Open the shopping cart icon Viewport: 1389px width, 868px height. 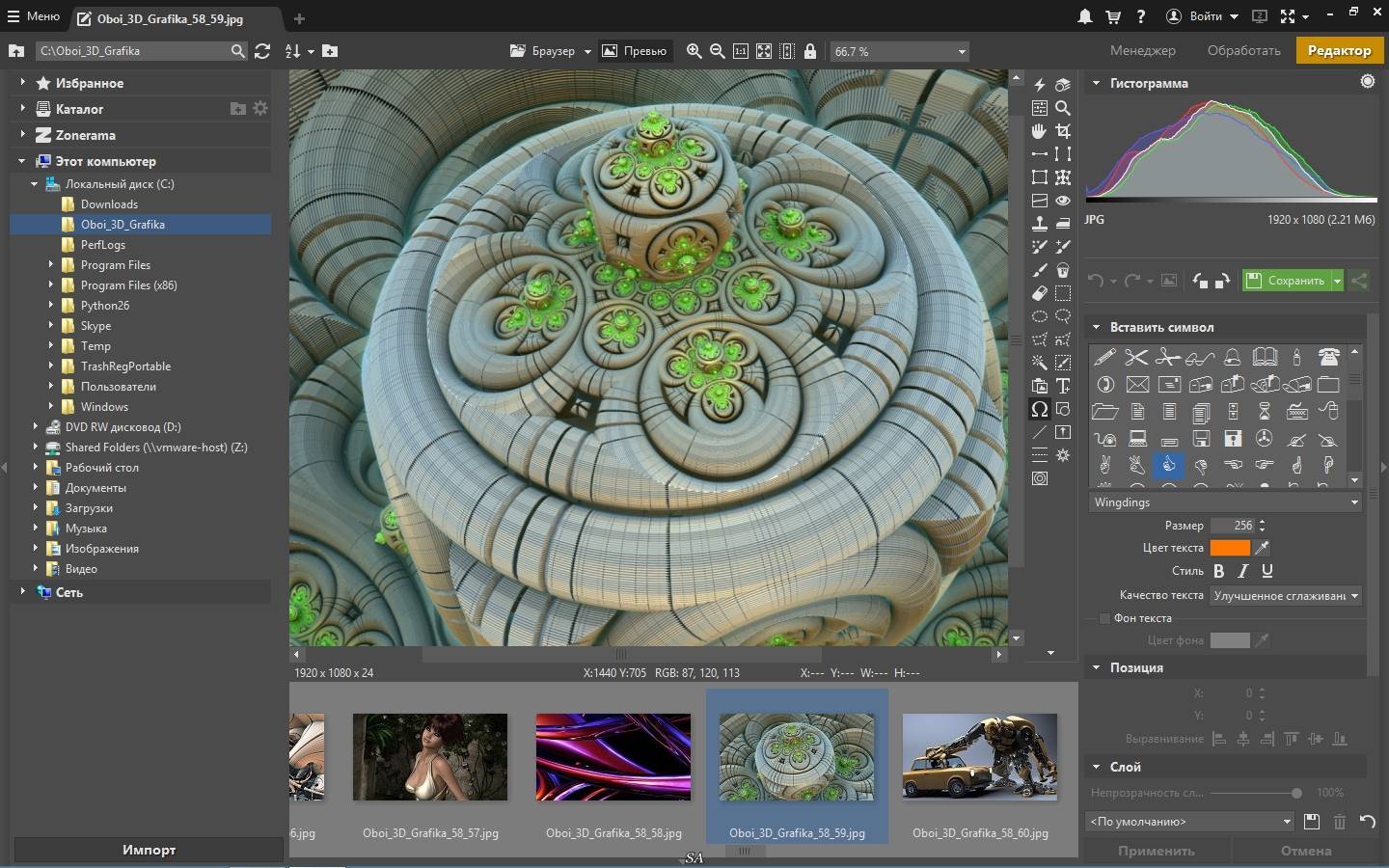1113,16
